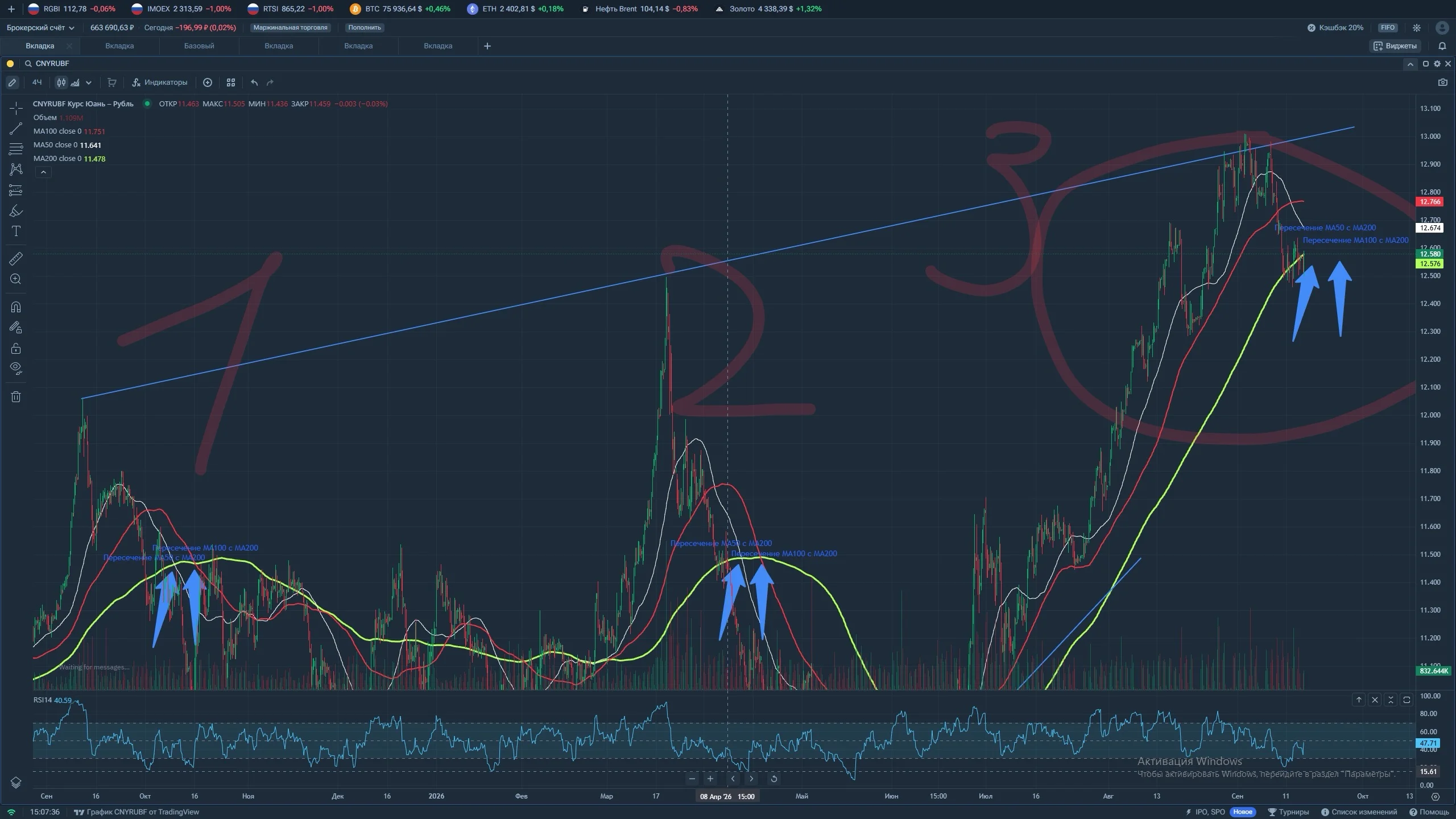
Task: Collapse the RSI14 indicator pane
Action: click(1391, 700)
